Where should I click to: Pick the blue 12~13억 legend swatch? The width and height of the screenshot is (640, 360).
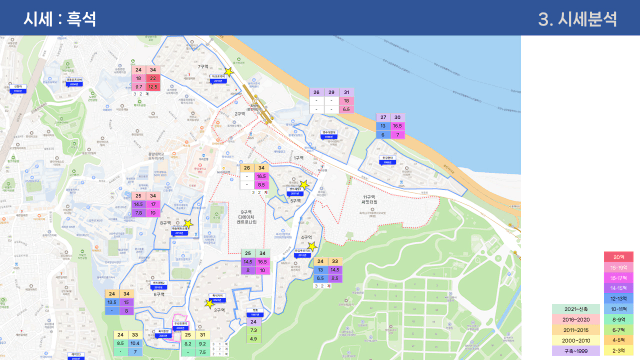tap(618, 299)
